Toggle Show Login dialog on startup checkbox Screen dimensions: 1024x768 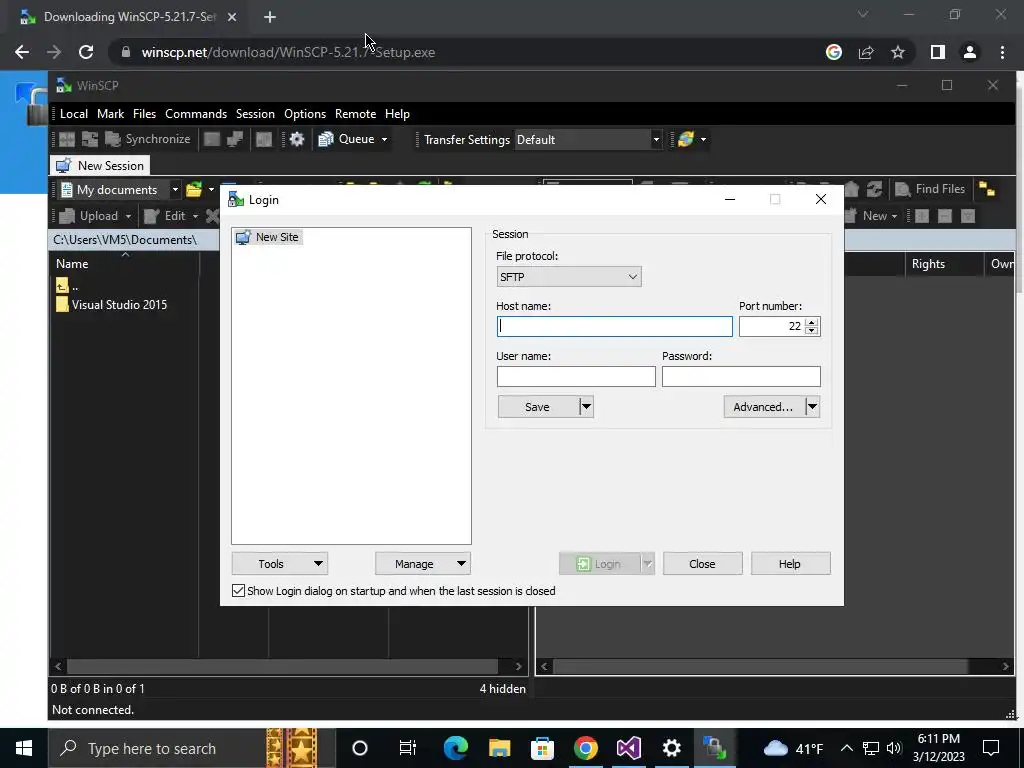click(x=238, y=590)
